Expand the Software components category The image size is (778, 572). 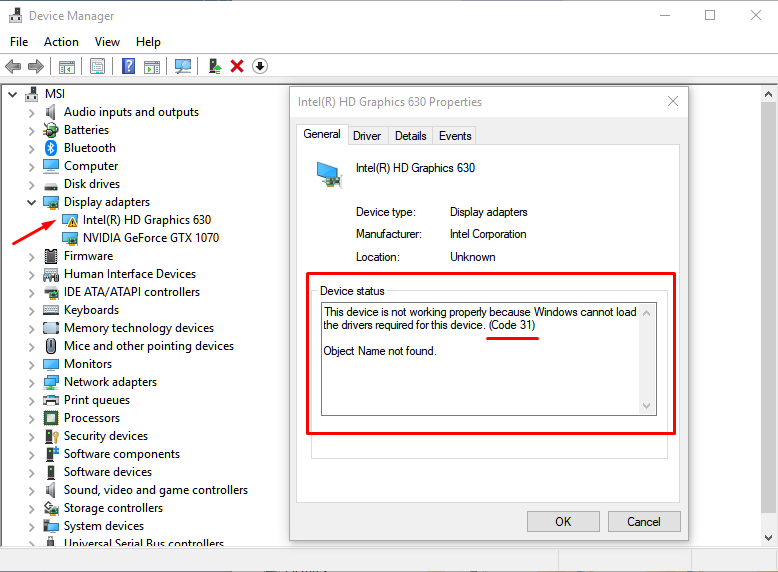[32, 454]
